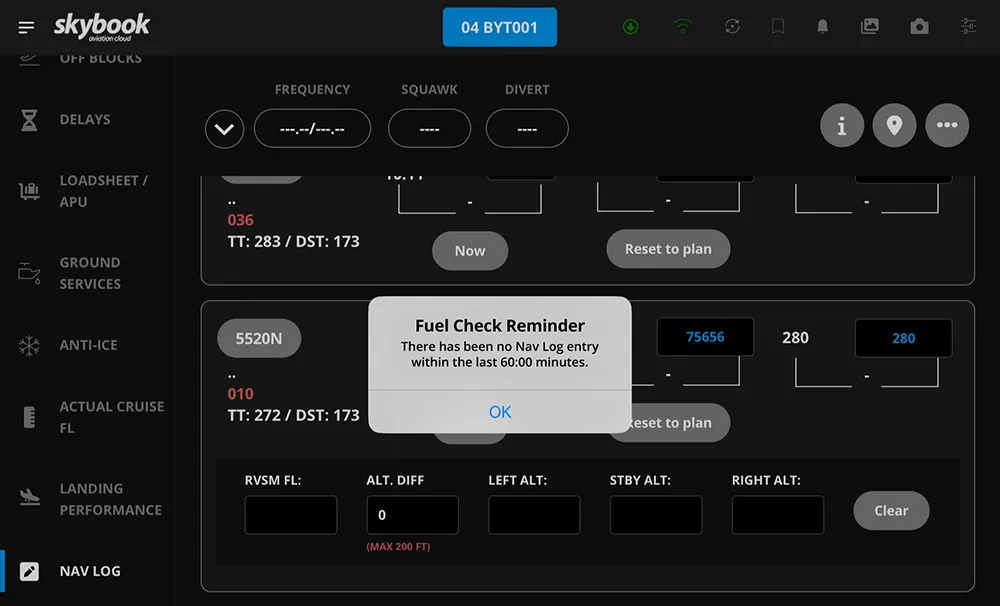Screen dimensions: 1000x606
Task: Click the RVSM FL input field
Action: point(290,515)
